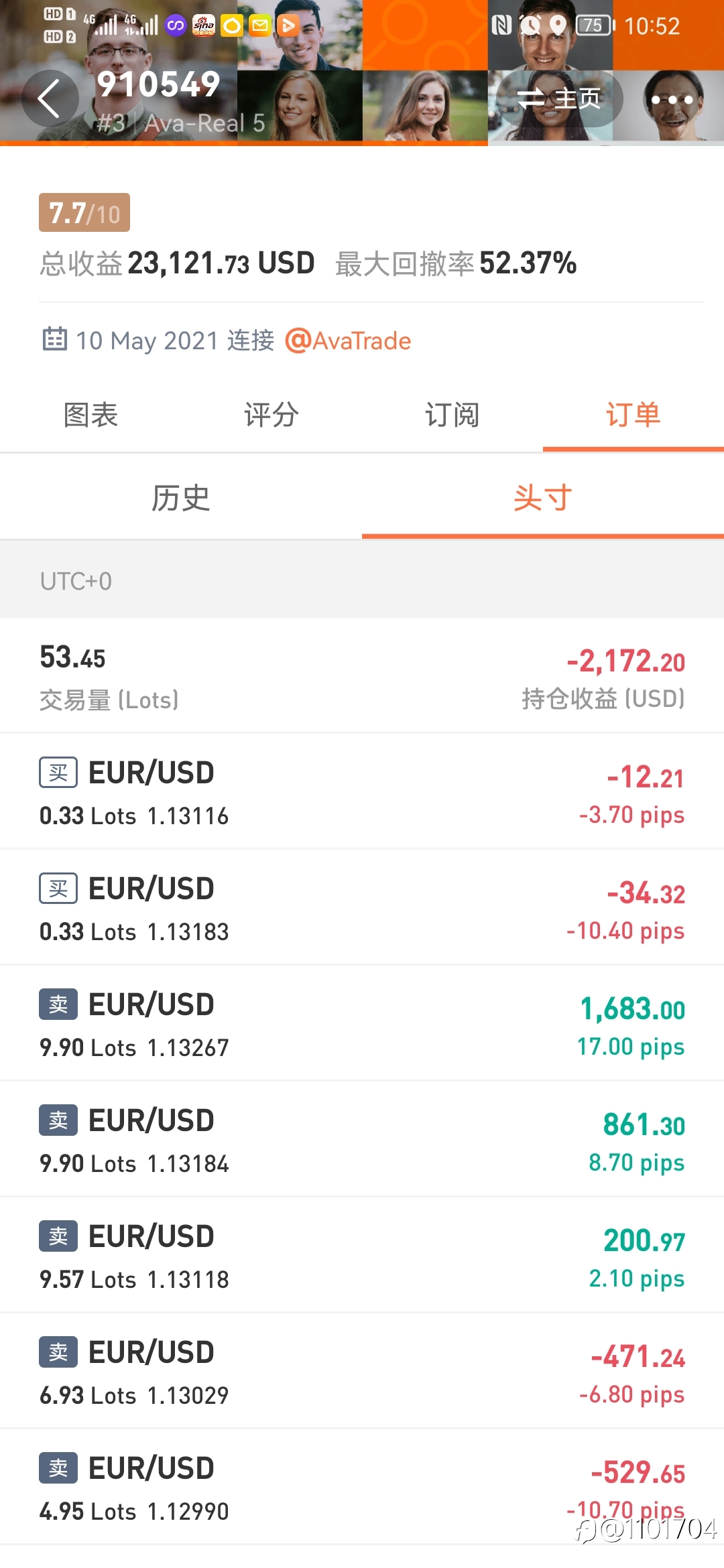Tap the switch arrows icon beside 主页
724x1568 pixels.
[531, 99]
